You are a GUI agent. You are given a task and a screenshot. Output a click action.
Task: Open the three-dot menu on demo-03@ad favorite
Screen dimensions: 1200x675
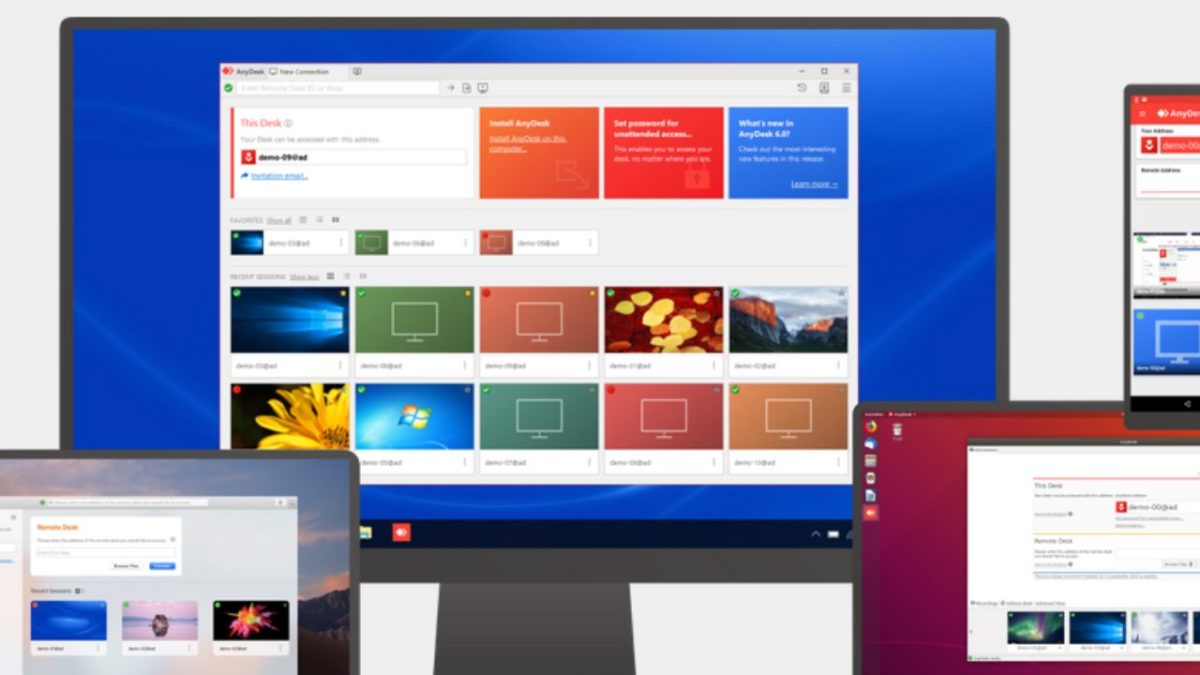pyautogui.click(x=341, y=240)
